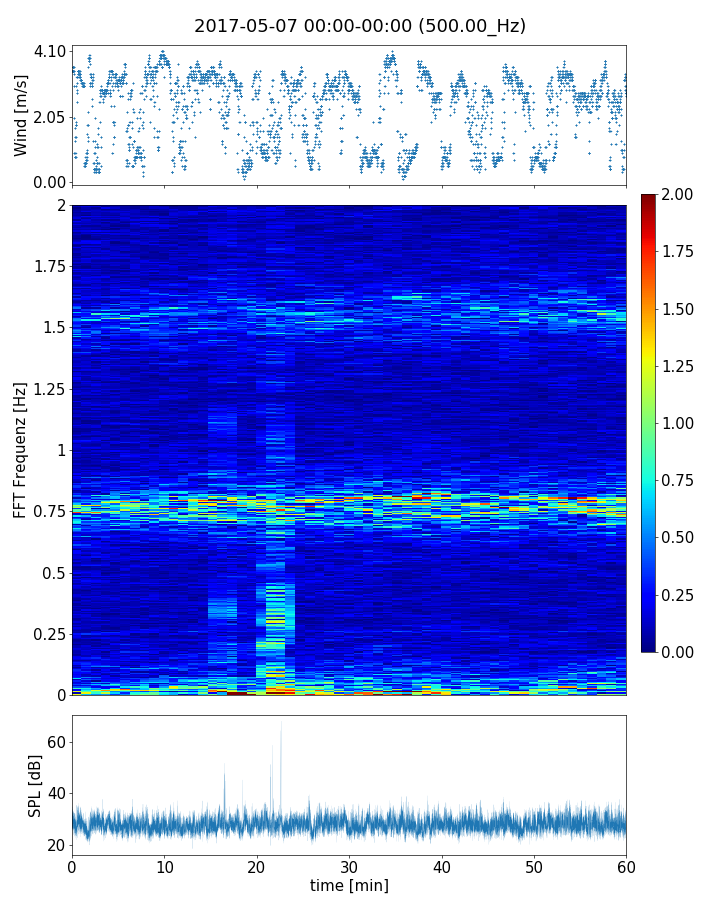Click the FFT Frequenz [Hz] axis label
This screenshot has width=720, height=900.
click(21, 450)
